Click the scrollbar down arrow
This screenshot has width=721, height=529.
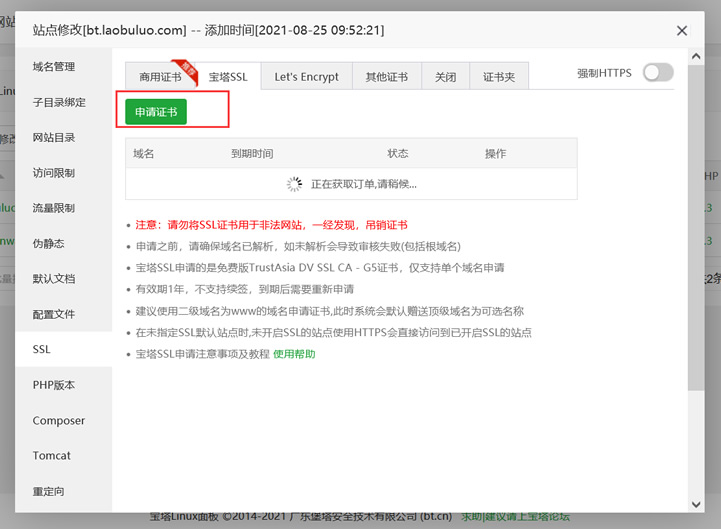(x=696, y=504)
